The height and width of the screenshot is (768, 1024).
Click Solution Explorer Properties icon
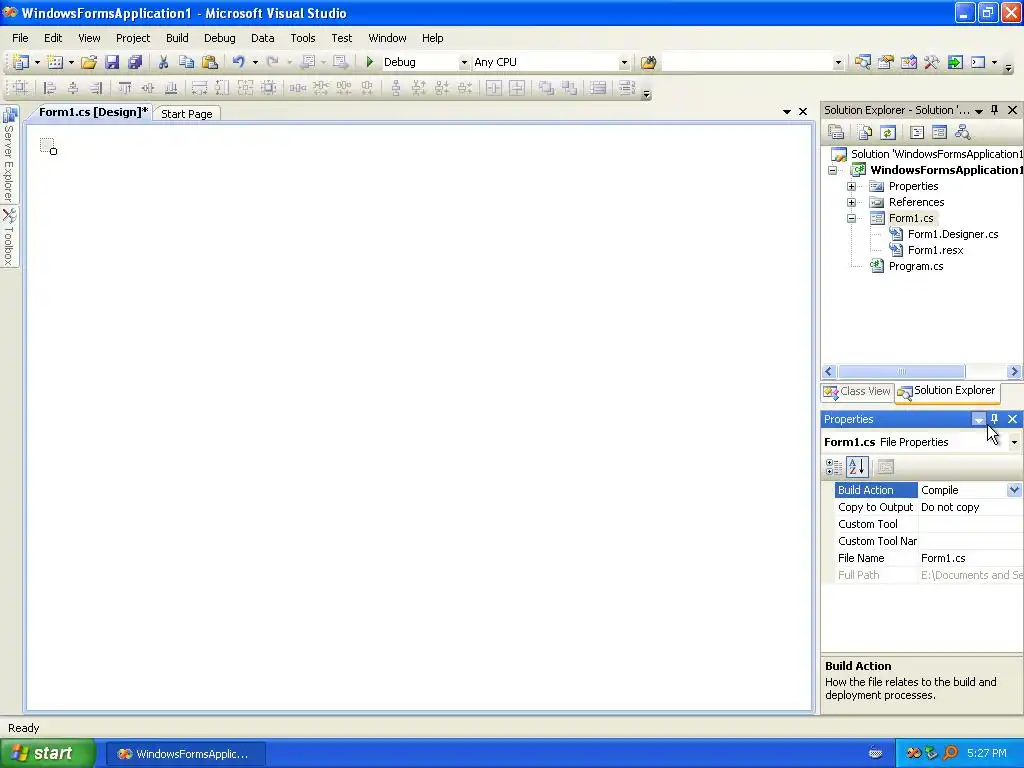click(837, 133)
